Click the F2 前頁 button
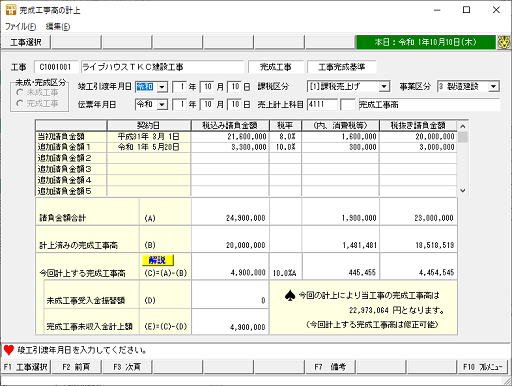 tap(77, 367)
